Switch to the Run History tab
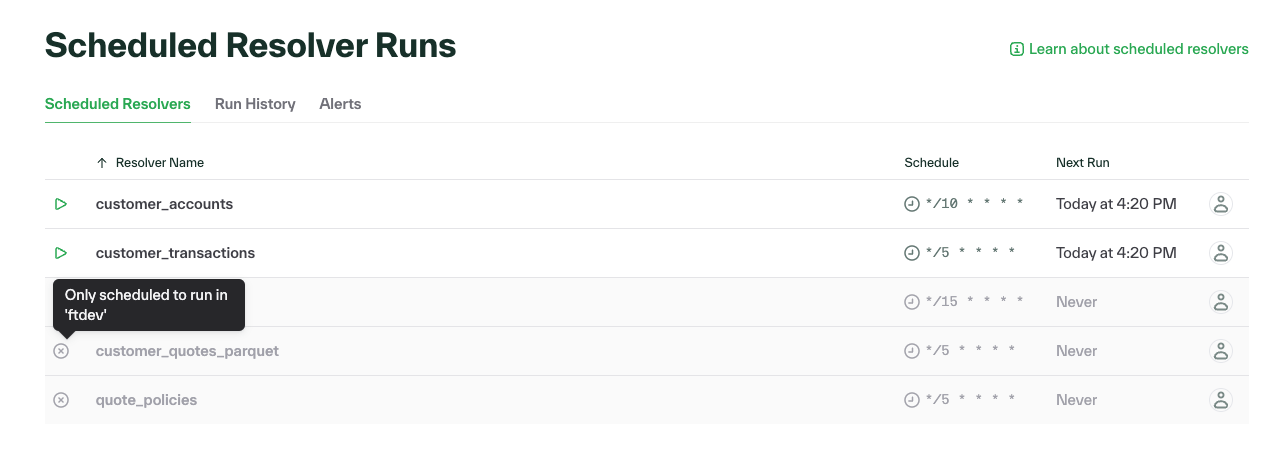 click(x=255, y=104)
